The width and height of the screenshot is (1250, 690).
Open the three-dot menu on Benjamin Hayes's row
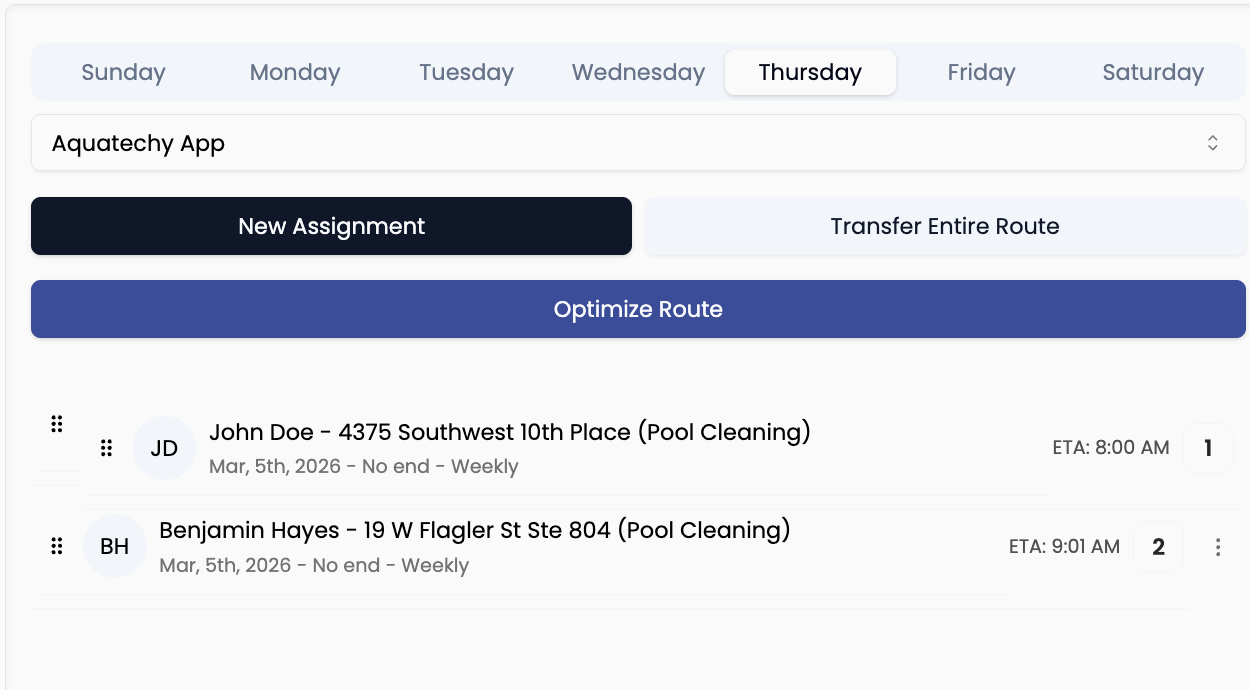1217,546
